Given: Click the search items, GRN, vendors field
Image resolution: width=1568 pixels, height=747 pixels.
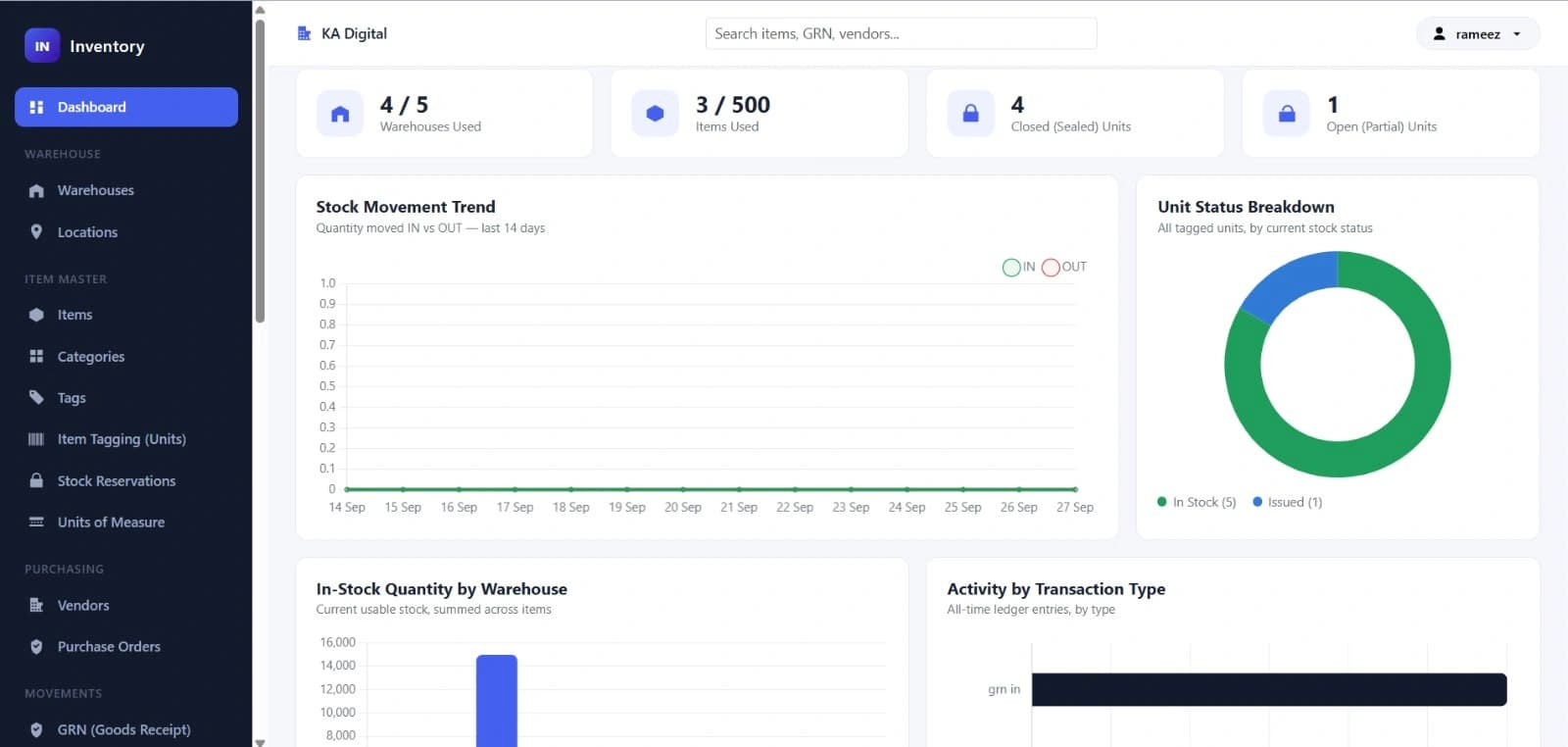Looking at the screenshot, I should (901, 33).
